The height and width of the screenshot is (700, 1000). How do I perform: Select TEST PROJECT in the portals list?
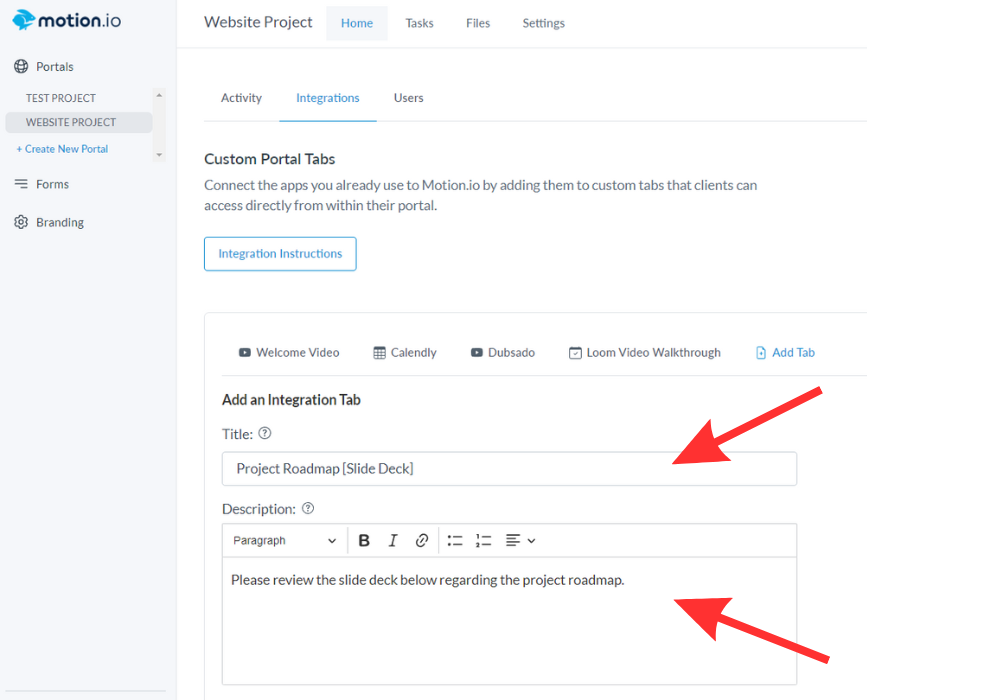61,98
